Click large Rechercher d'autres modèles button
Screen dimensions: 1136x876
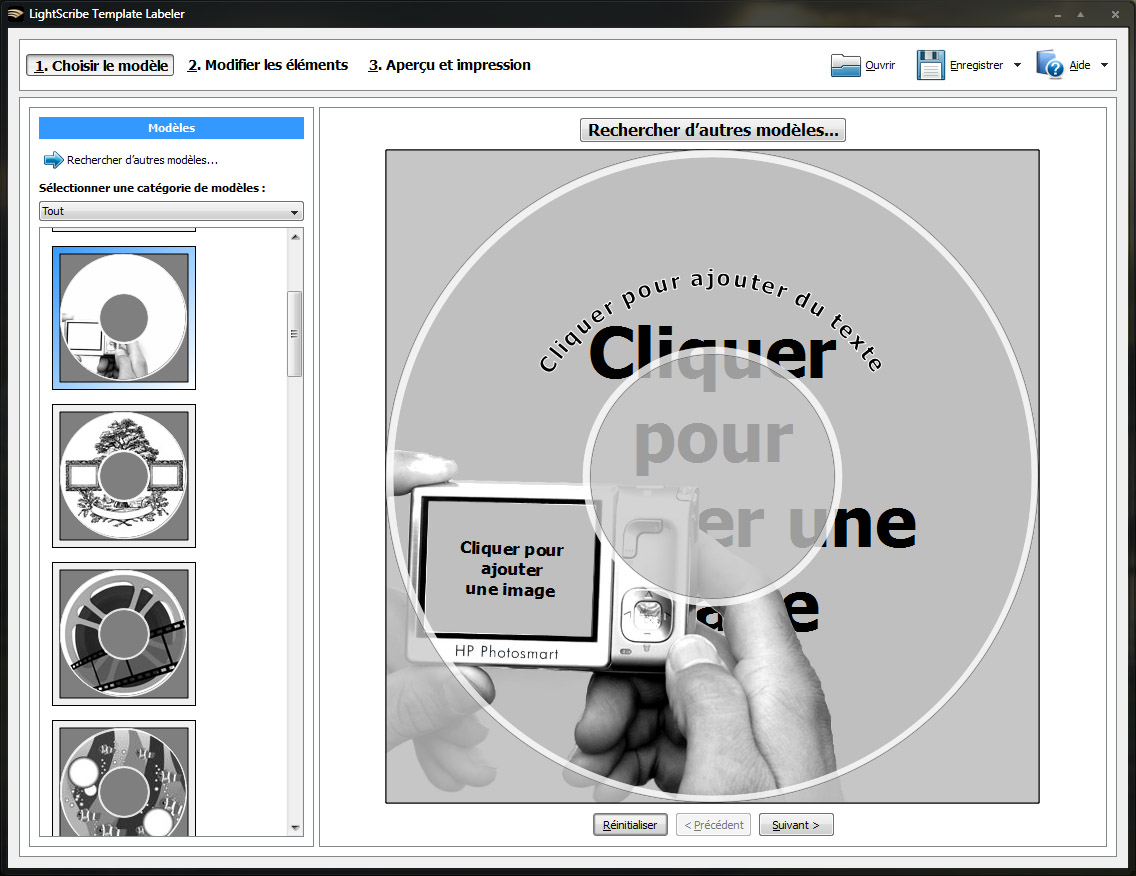pyautogui.click(x=712, y=130)
